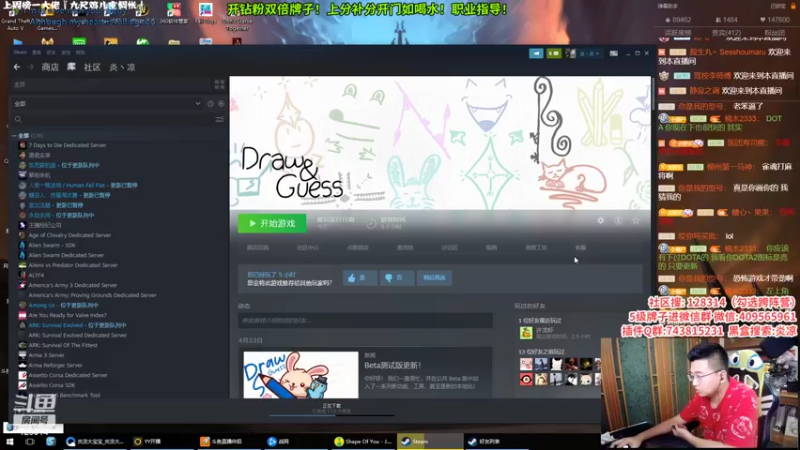This screenshot has width=800, height=450.
Task: Click thumbs-down 否 button
Action: point(396,278)
